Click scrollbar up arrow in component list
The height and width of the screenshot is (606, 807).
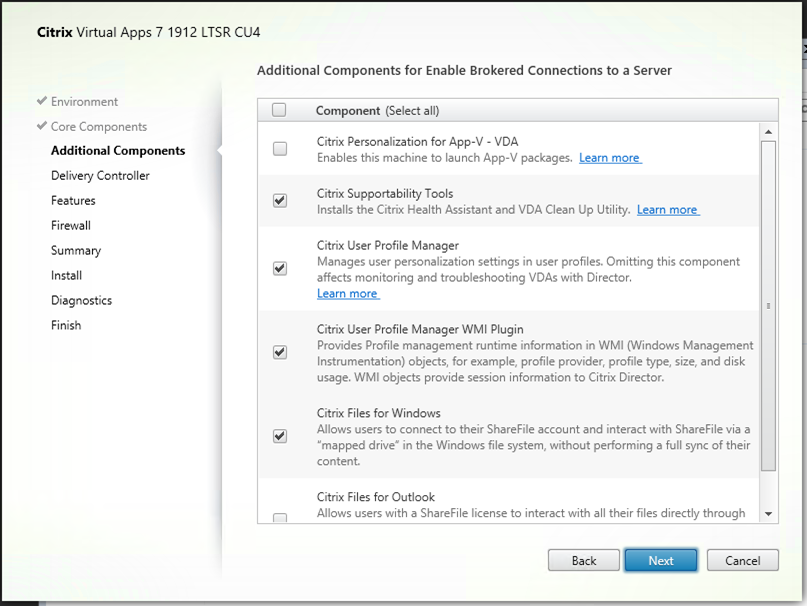tap(768, 132)
